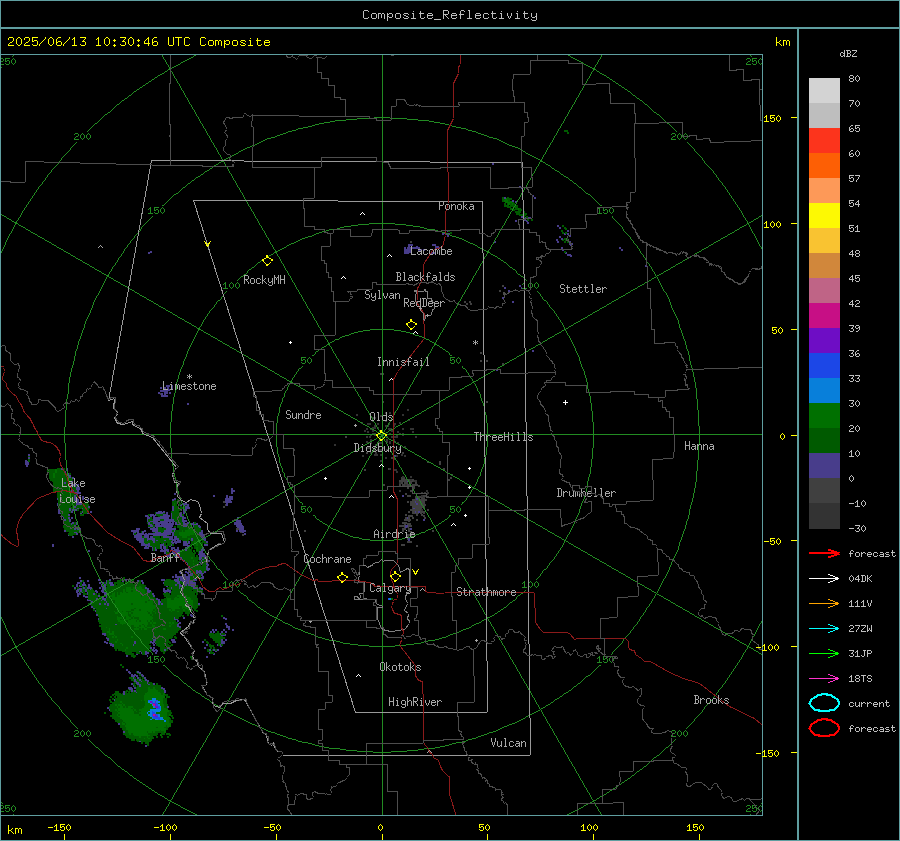The width and height of the screenshot is (900, 841).
Task: Click the Vulcan town label
Action: pos(508,743)
